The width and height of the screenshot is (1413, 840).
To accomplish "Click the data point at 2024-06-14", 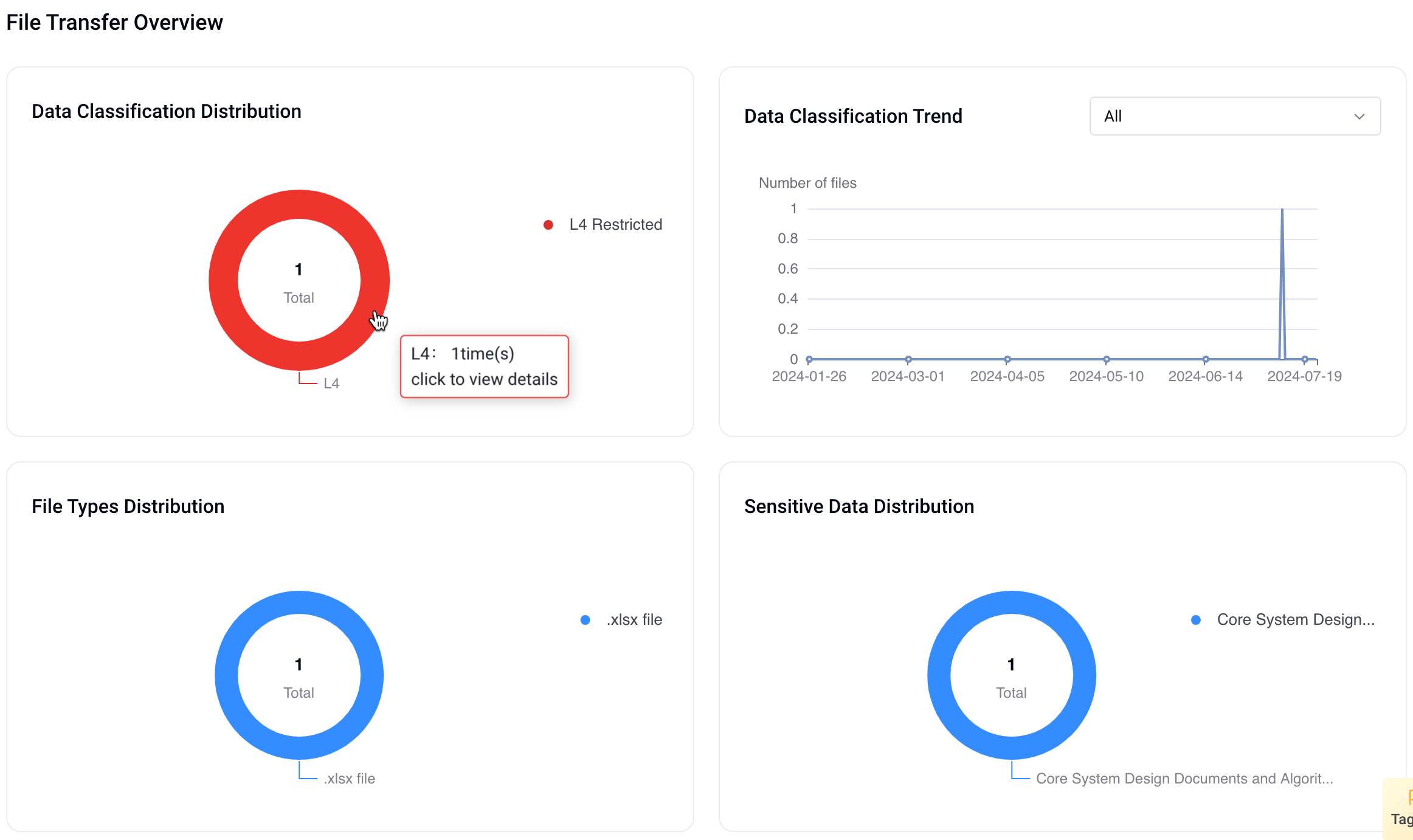I will coord(1206,359).
